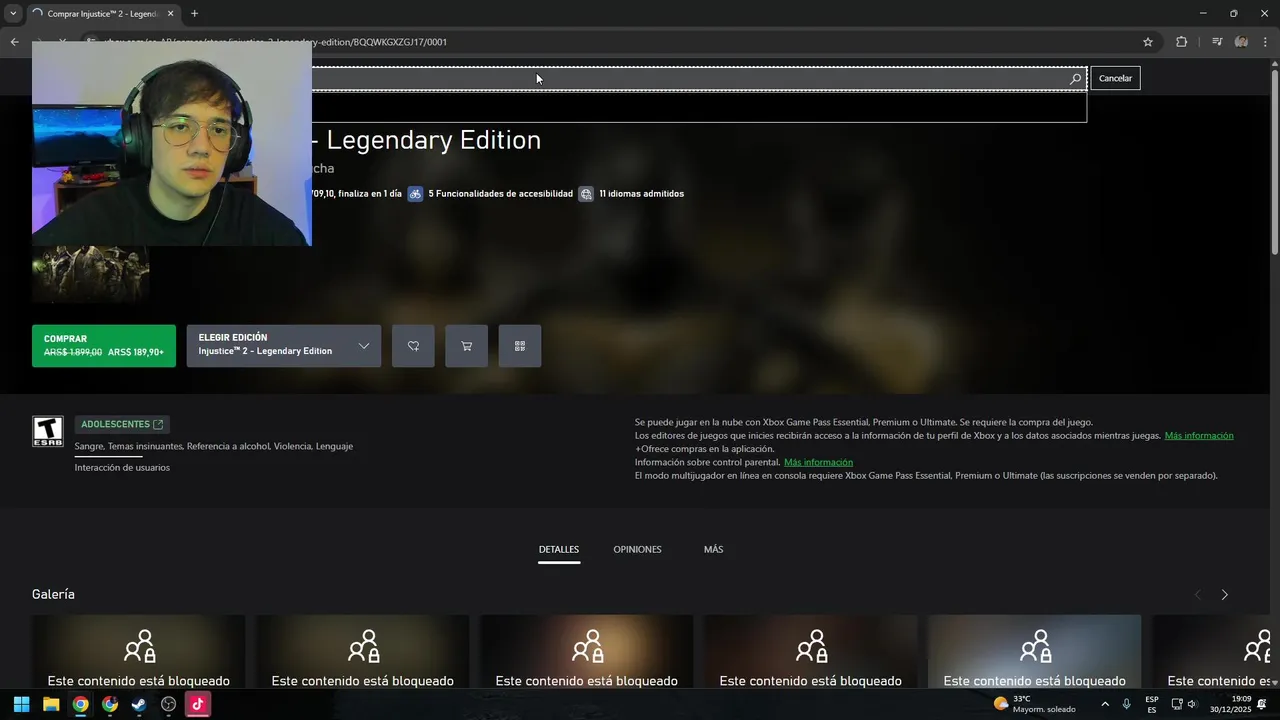Switch to the Más tab

(x=713, y=550)
